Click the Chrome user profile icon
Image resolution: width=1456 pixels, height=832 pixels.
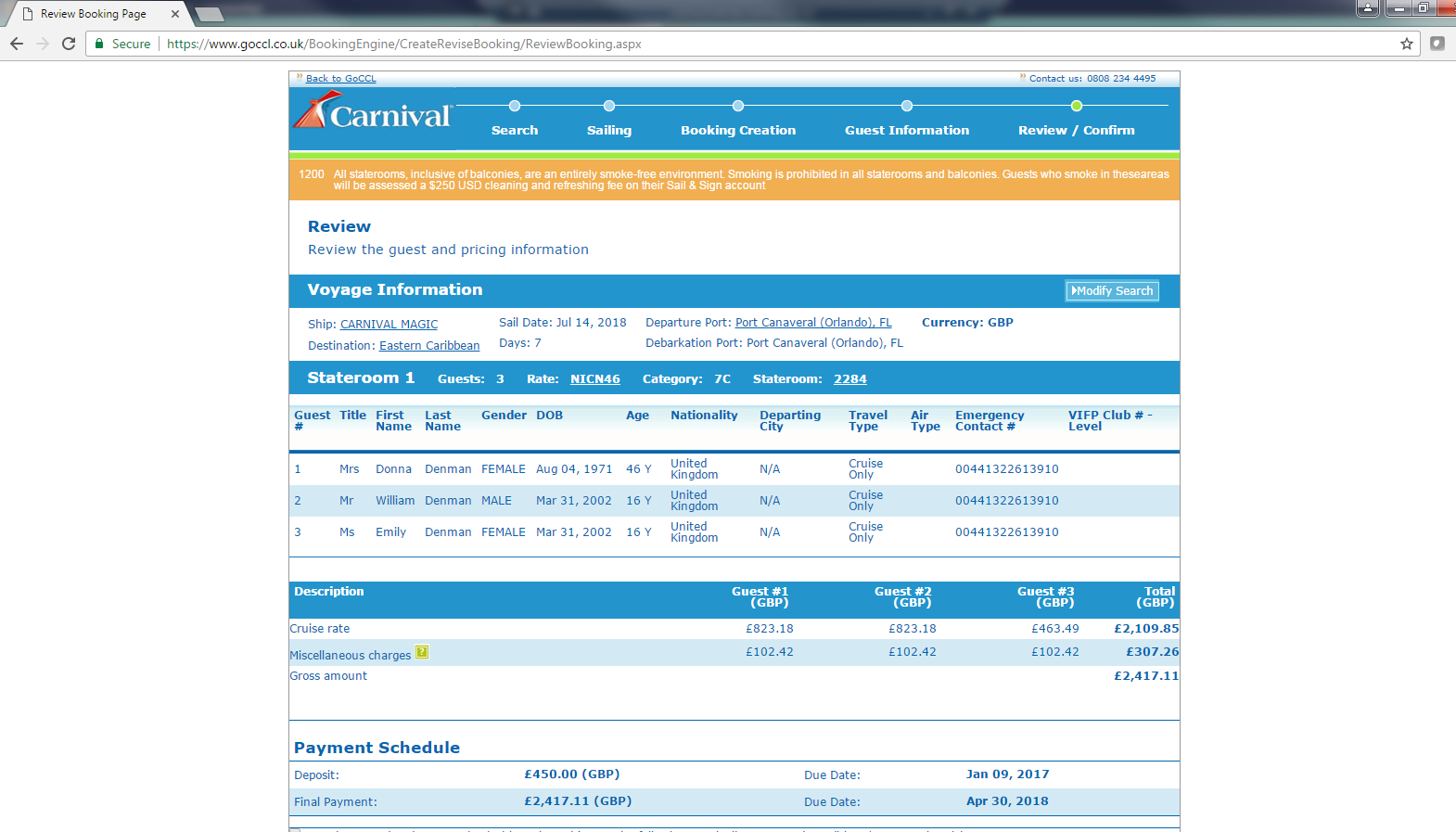tap(1368, 8)
